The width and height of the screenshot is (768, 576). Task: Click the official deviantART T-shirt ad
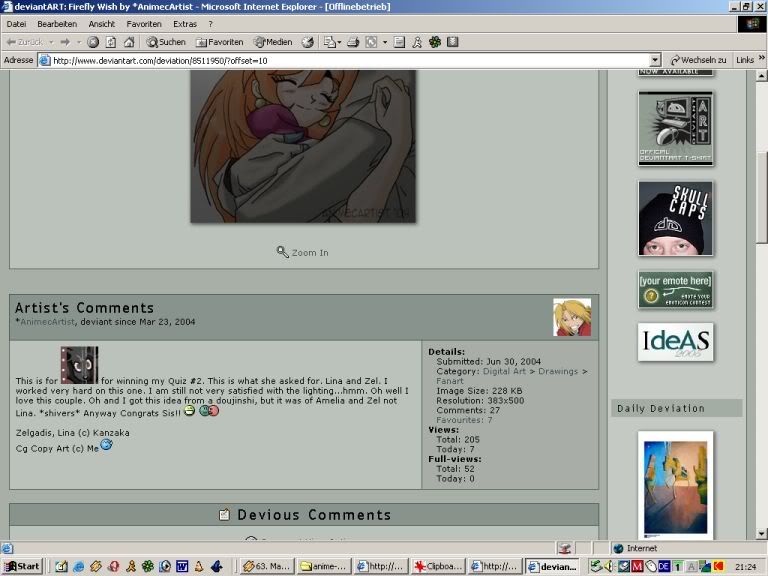675,129
